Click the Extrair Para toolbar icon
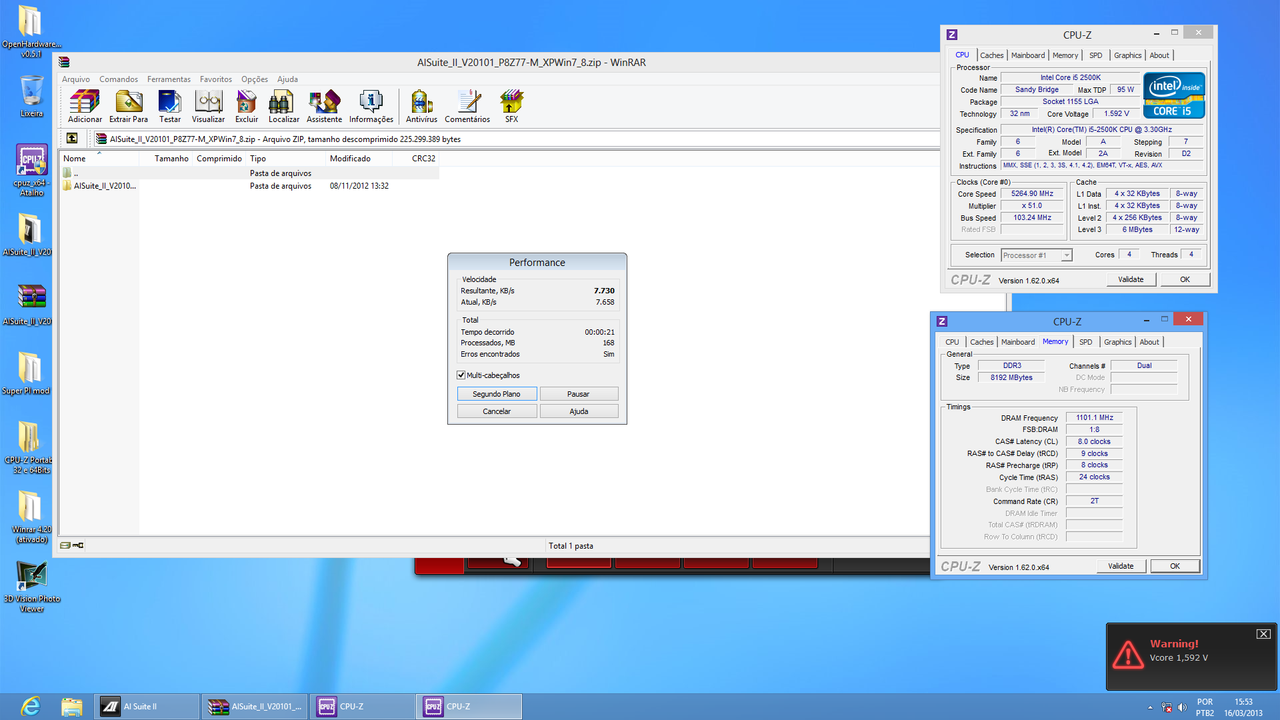The width and height of the screenshot is (1280, 720). click(128, 106)
